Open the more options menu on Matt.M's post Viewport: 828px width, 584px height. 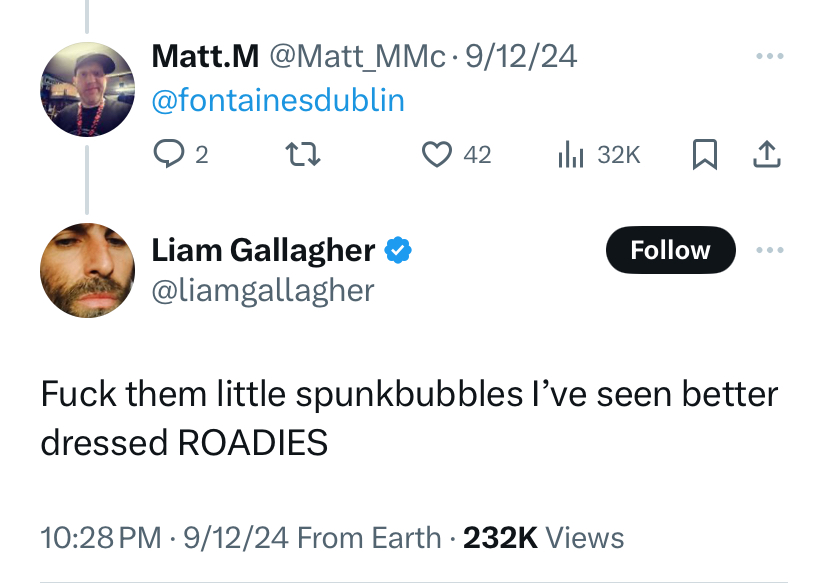coord(769,56)
